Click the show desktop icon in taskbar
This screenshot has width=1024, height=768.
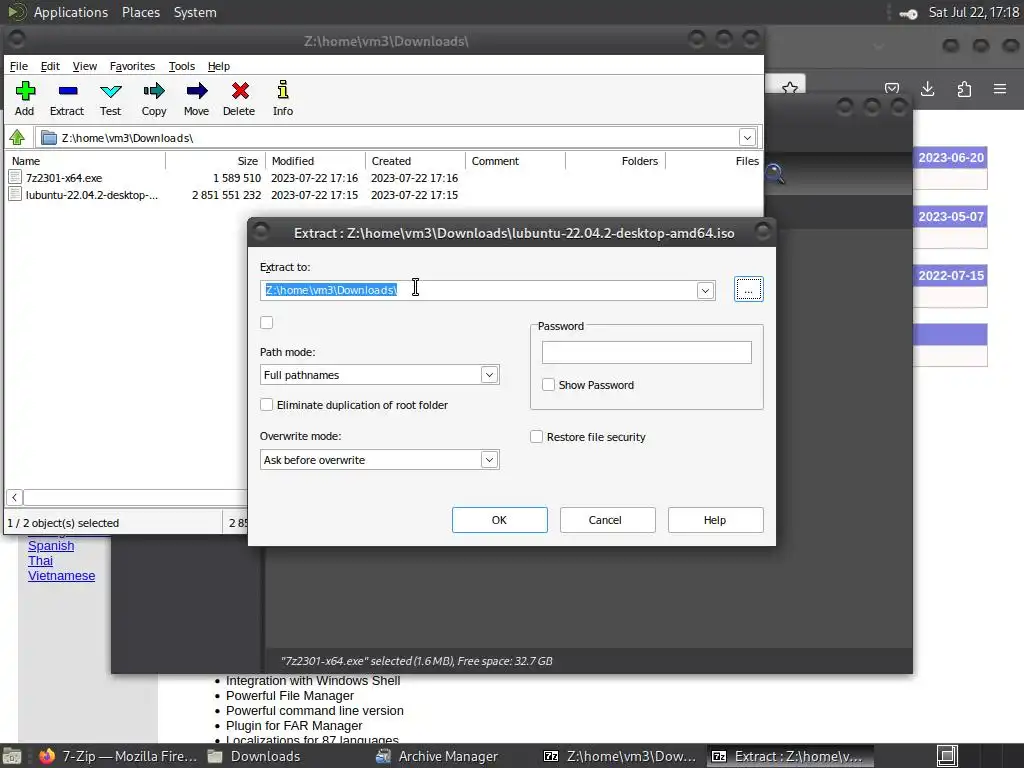(x=12, y=756)
